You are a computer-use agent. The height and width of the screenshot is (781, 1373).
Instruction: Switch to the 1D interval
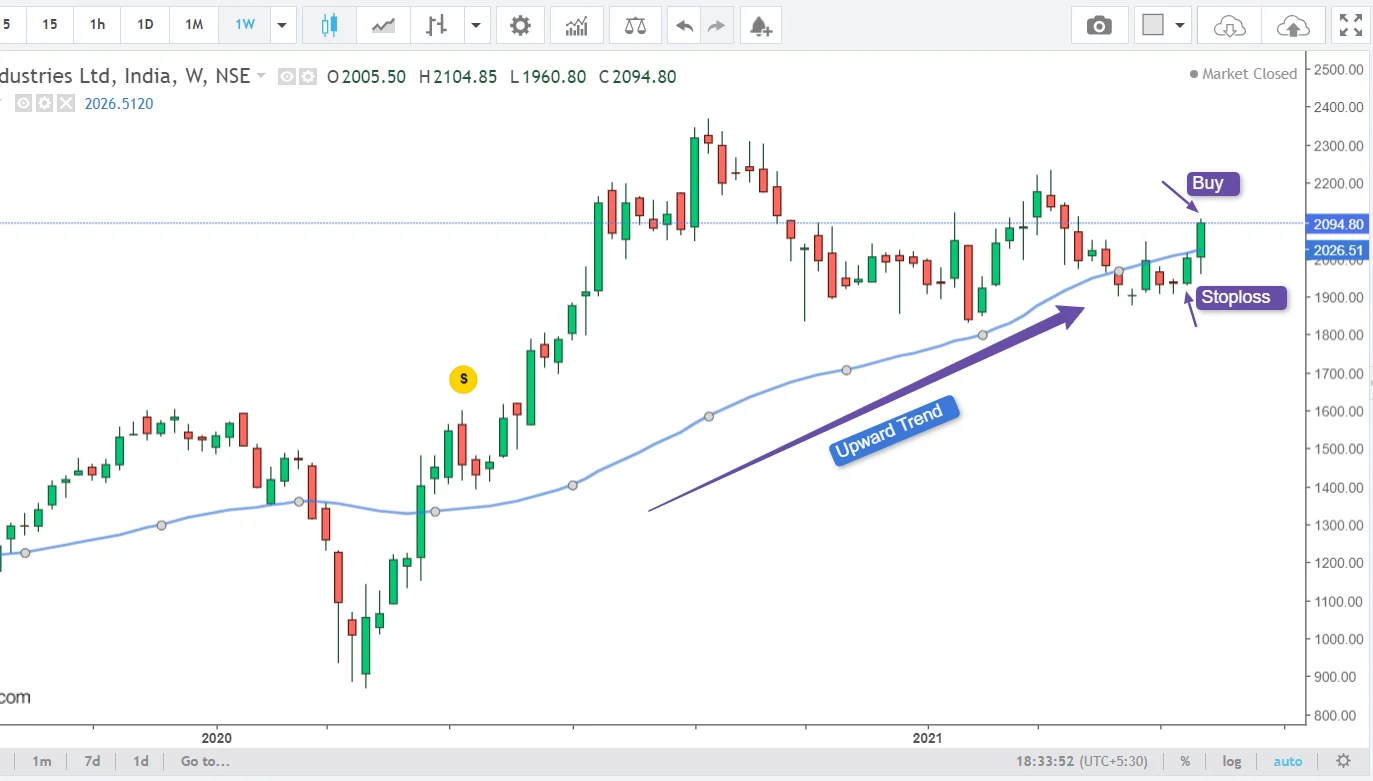click(x=145, y=25)
